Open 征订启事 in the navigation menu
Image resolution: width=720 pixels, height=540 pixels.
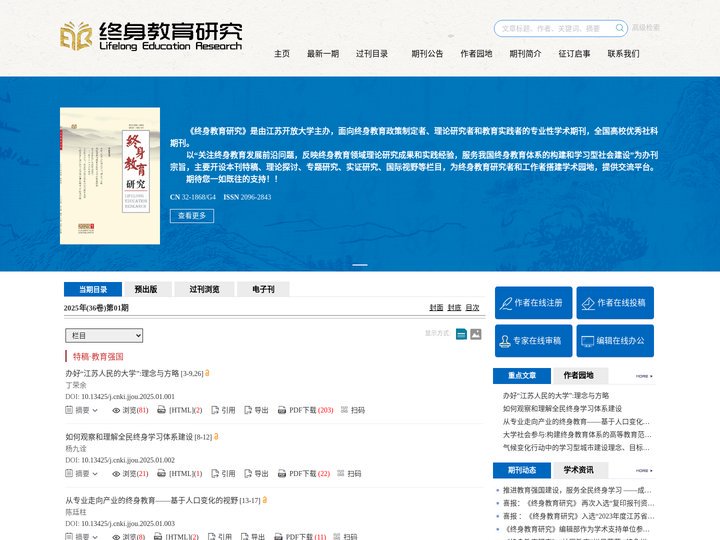click(574, 54)
